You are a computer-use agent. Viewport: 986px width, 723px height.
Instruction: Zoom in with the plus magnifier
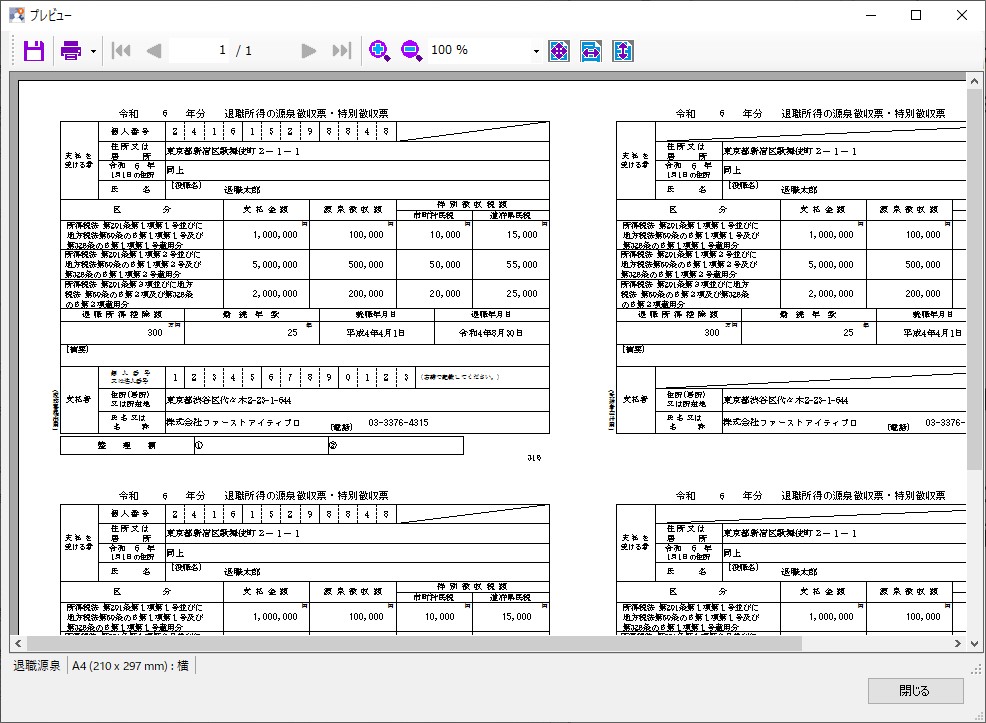pyautogui.click(x=379, y=50)
